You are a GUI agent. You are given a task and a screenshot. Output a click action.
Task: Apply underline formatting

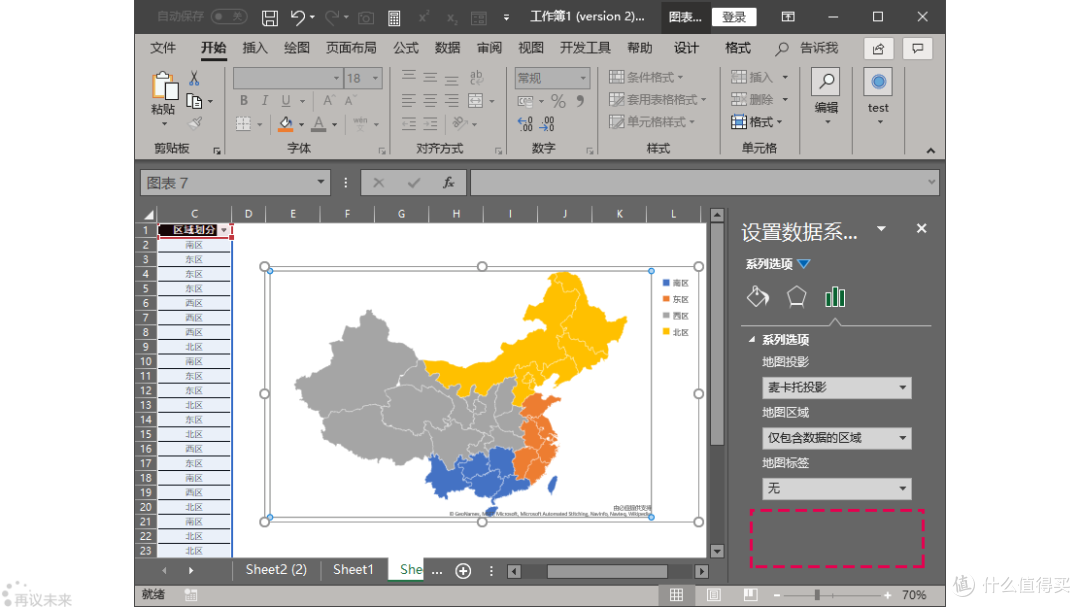[286, 101]
